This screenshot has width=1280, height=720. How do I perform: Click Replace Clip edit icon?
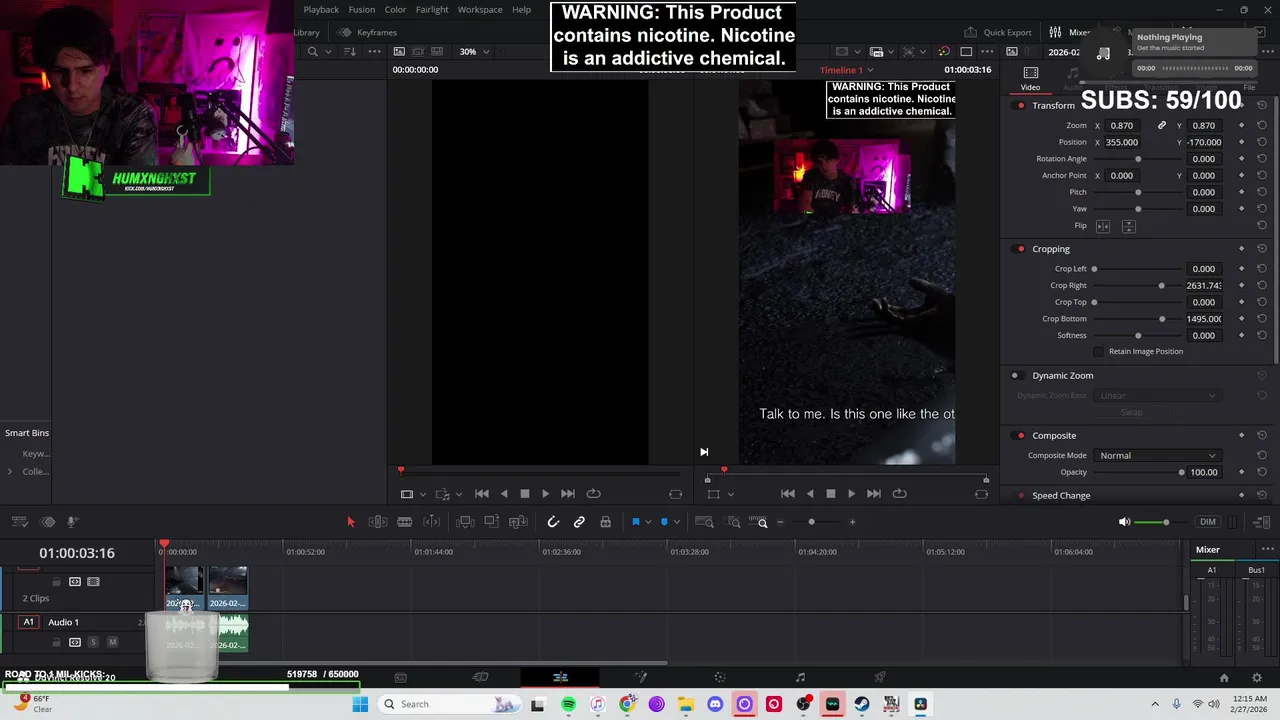pyautogui.click(x=518, y=522)
